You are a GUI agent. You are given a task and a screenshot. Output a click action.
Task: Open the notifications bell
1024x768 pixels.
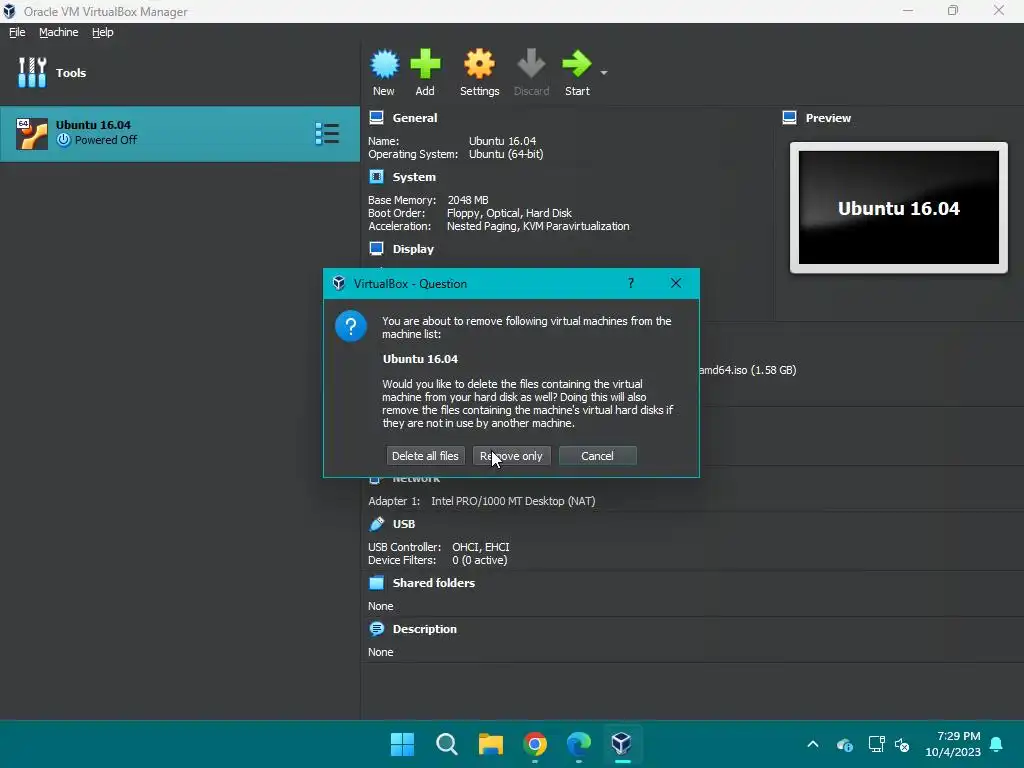[997, 744]
